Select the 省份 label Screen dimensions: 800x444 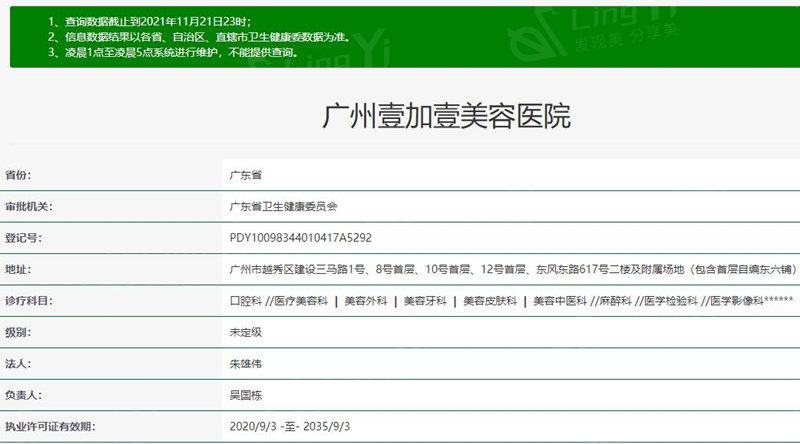[x=18, y=175]
